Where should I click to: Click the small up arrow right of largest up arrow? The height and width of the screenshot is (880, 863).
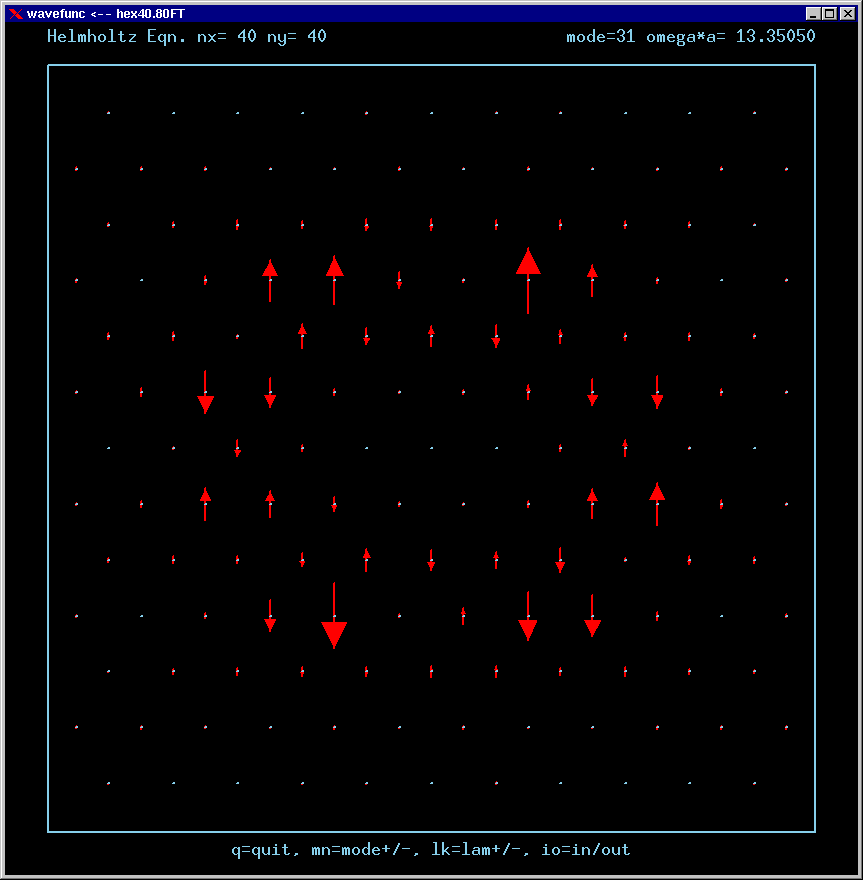[x=592, y=279]
